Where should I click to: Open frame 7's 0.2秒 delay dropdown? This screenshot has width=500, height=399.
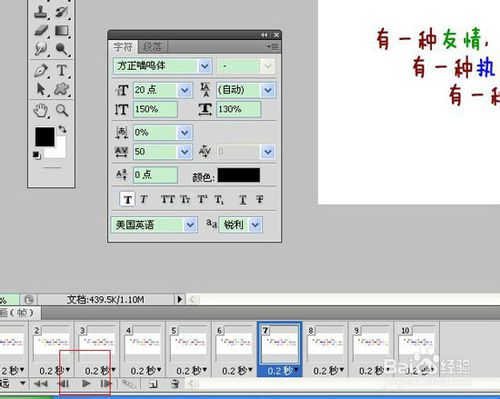pos(295,369)
